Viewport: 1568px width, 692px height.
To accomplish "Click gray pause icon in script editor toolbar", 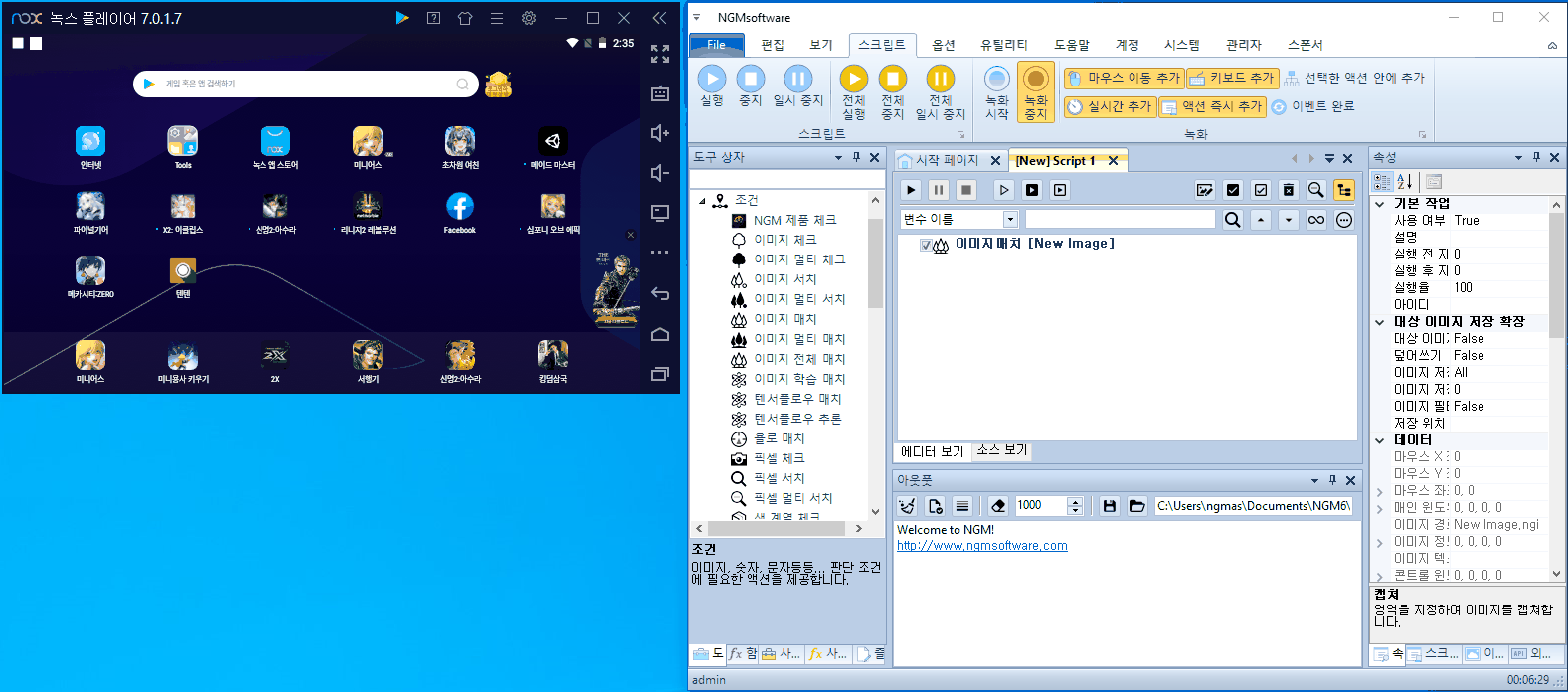I will coord(939,190).
